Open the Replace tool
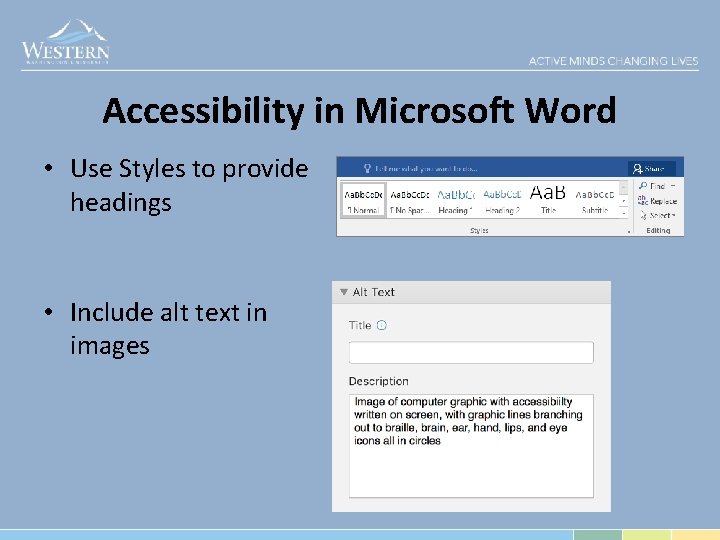Image resolution: width=720 pixels, height=540 pixels. tap(658, 201)
